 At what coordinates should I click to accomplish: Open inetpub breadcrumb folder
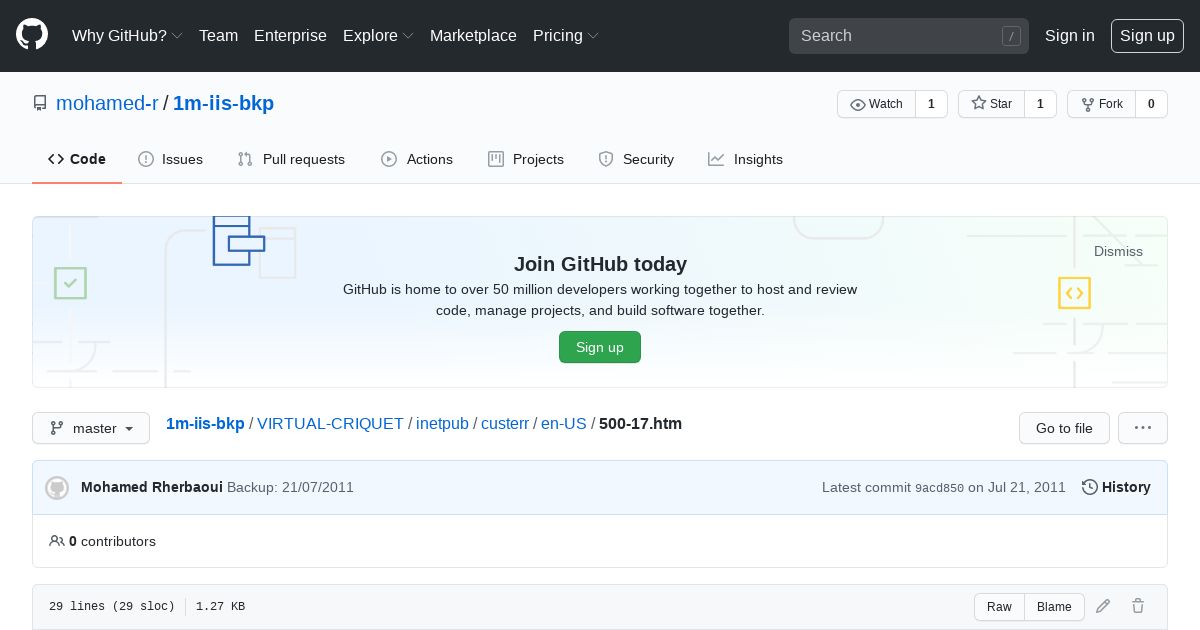[442, 423]
